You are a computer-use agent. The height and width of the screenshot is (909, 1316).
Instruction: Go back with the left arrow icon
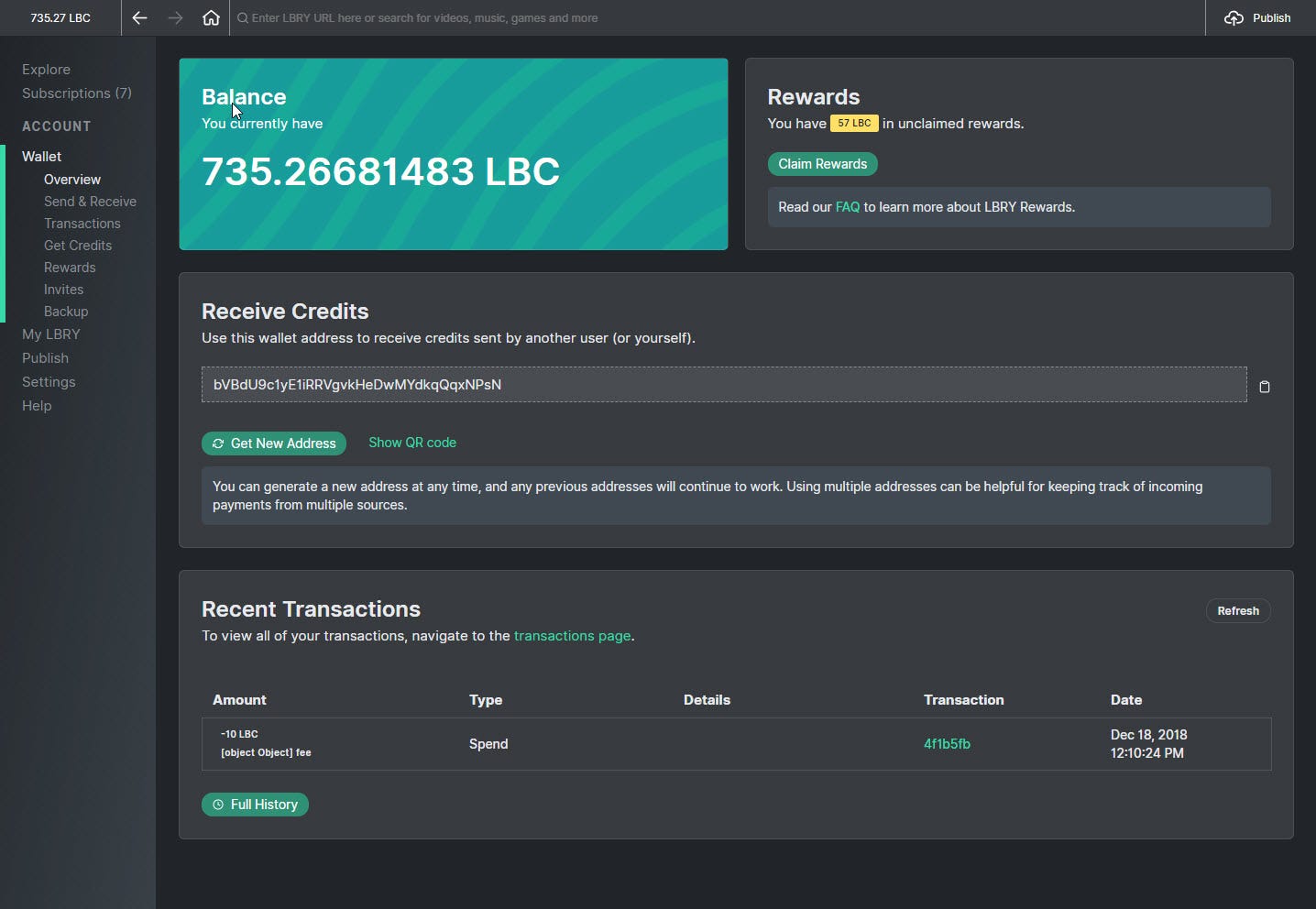pos(139,18)
